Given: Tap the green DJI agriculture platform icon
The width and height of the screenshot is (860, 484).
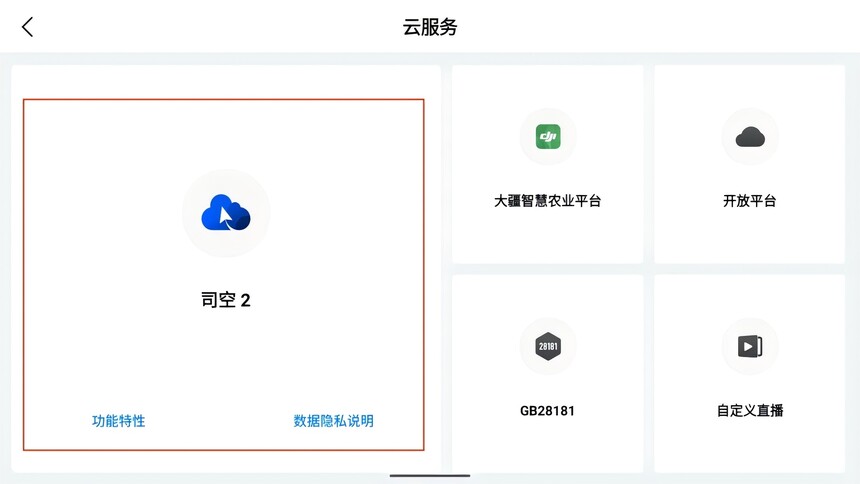Looking at the screenshot, I should (548, 137).
